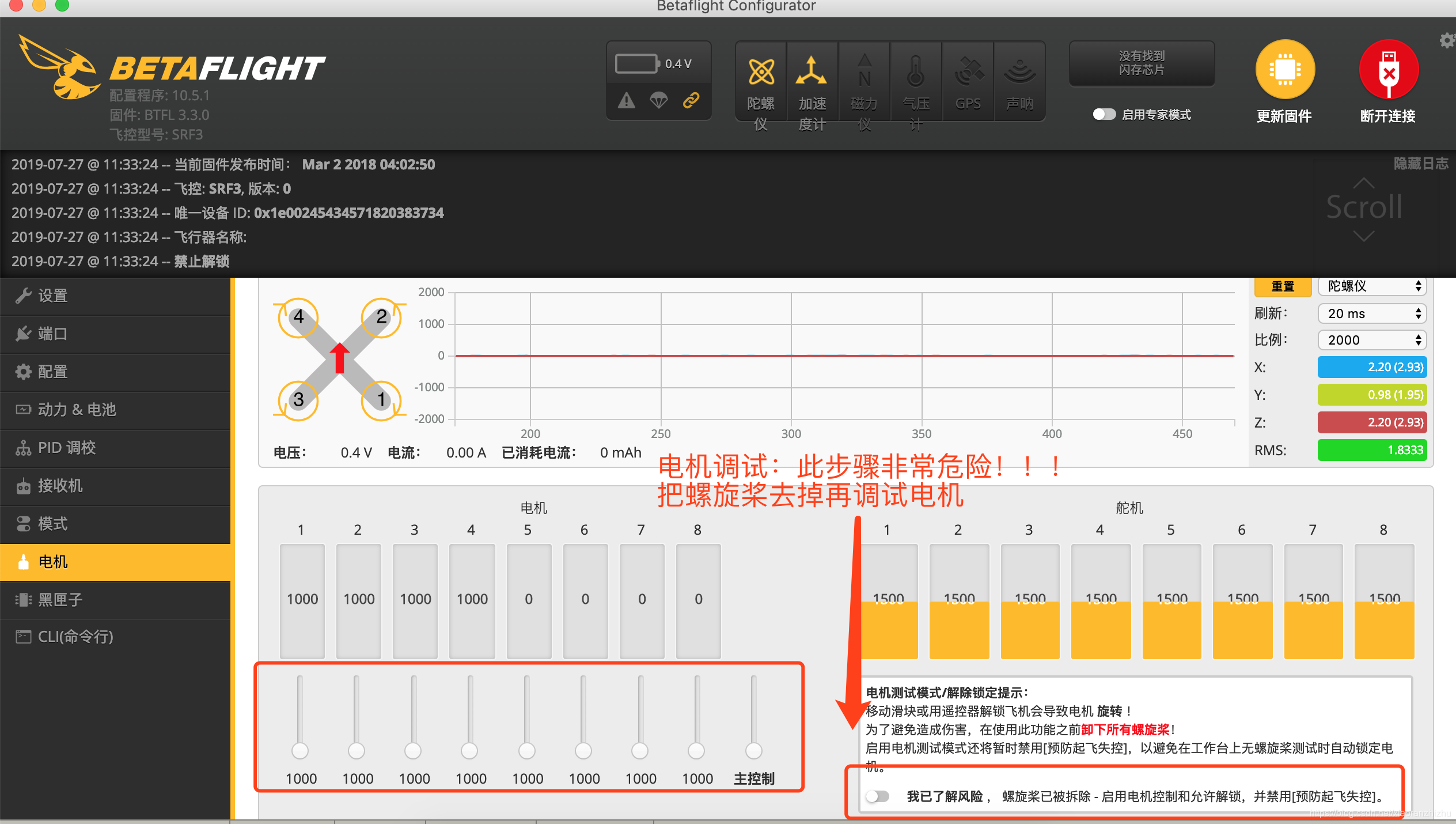1456x824 pixels.
Task: Open the scale (比例) 2000 dropdown
Action: click(x=1372, y=340)
